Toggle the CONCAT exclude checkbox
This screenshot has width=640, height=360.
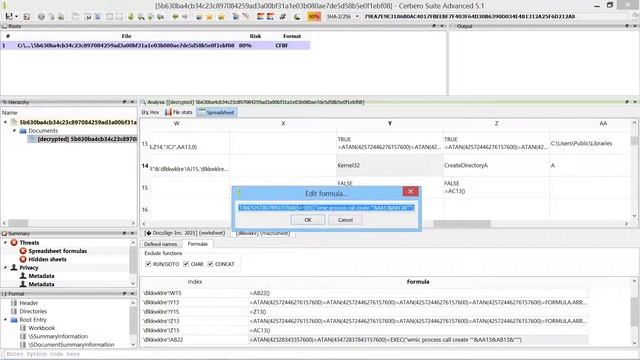pyautogui.click(x=210, y=264)
